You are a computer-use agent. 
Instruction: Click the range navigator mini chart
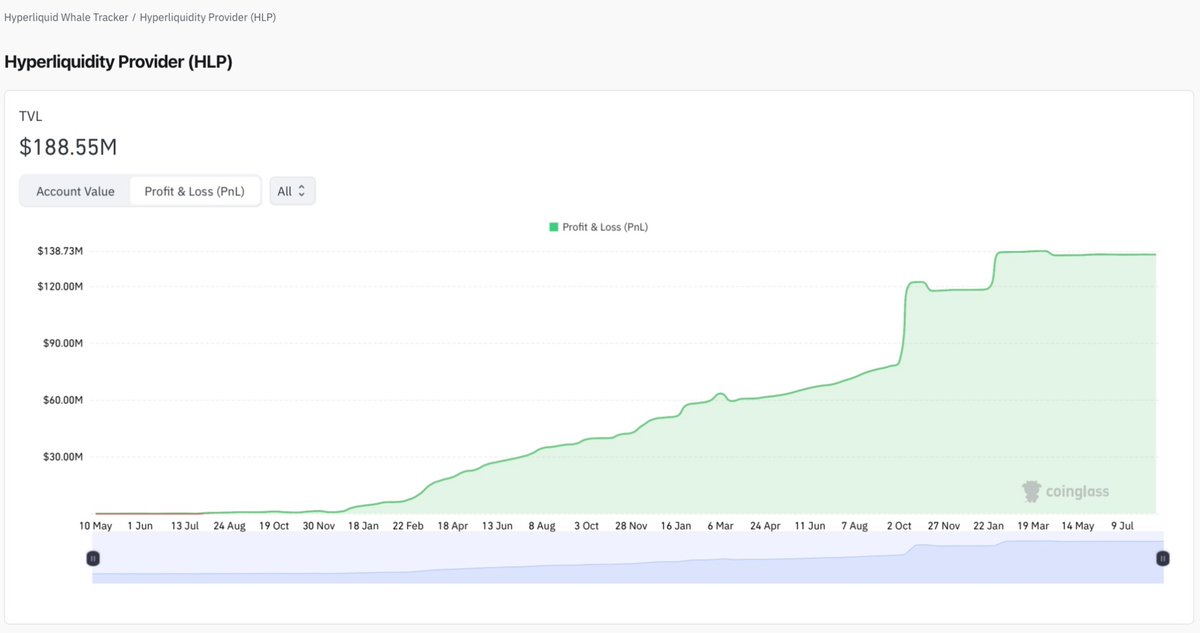pos(628,558)
